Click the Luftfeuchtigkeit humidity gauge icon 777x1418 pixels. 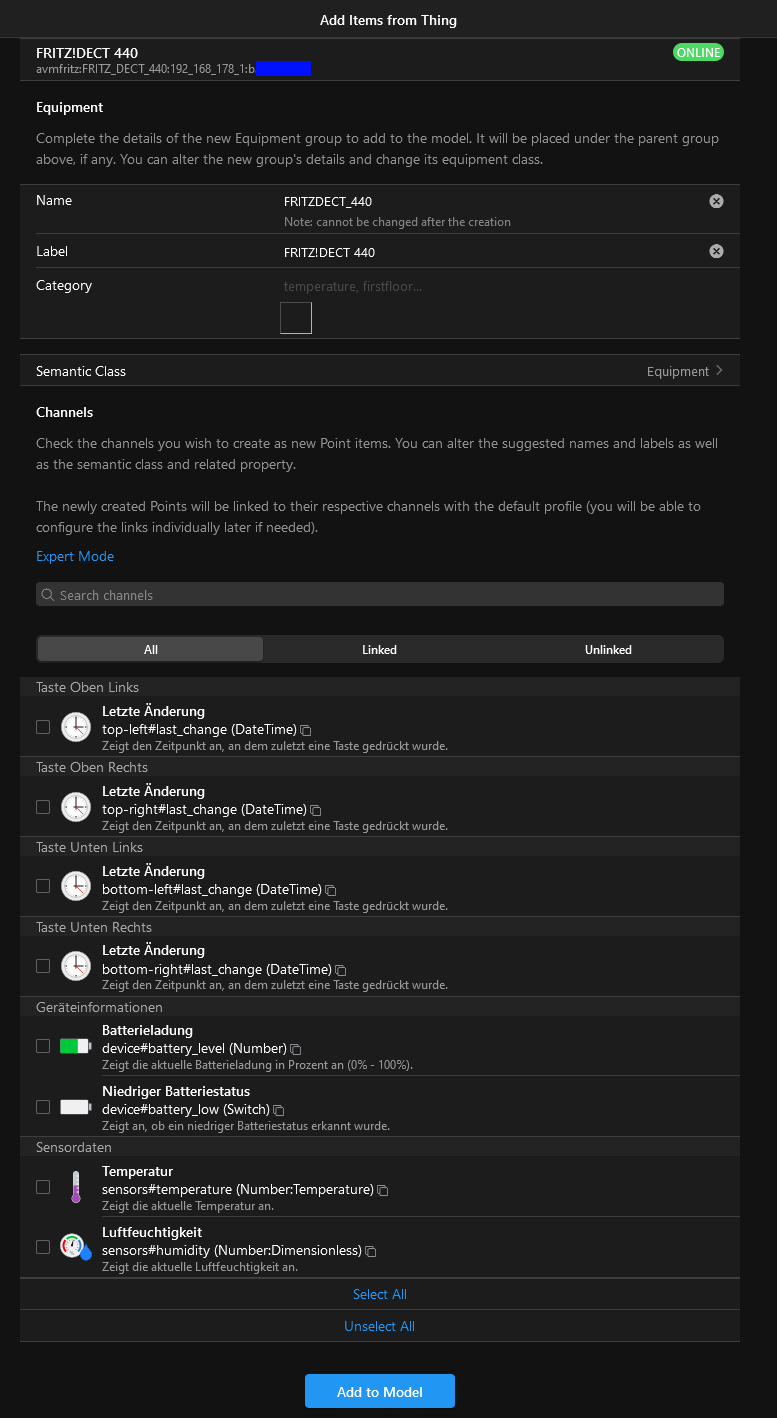point(75,1247)
